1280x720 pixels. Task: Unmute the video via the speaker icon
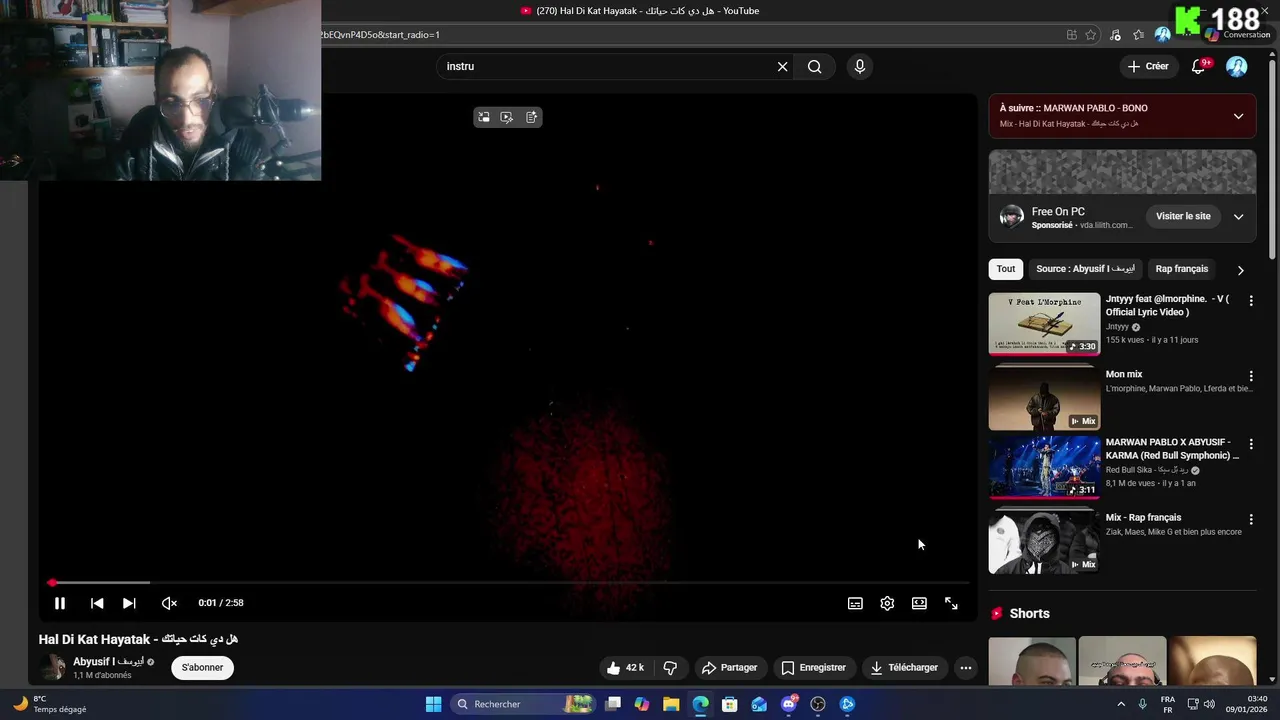pos(169,603)
